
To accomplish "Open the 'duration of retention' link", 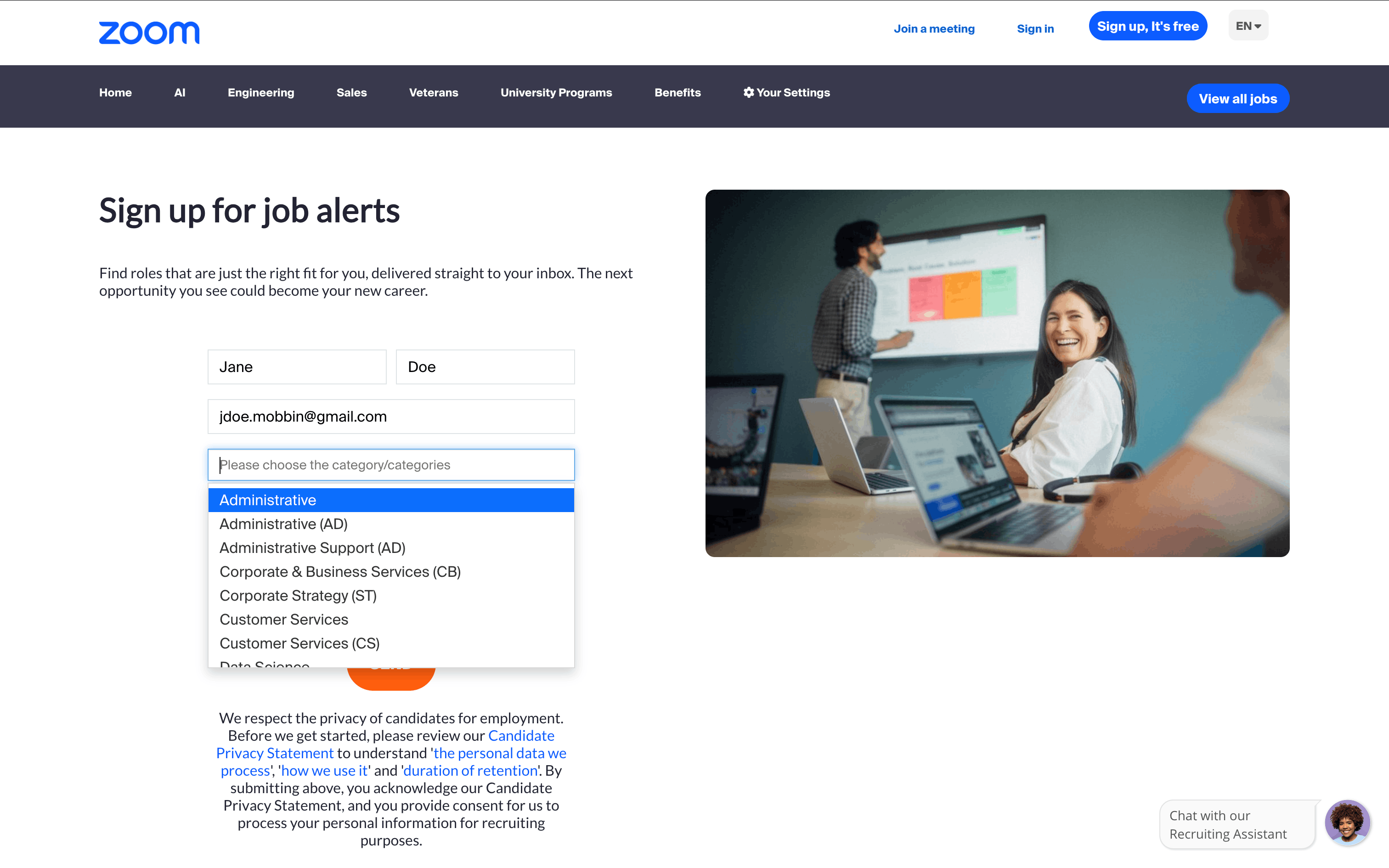I will (x=470, y=771).
